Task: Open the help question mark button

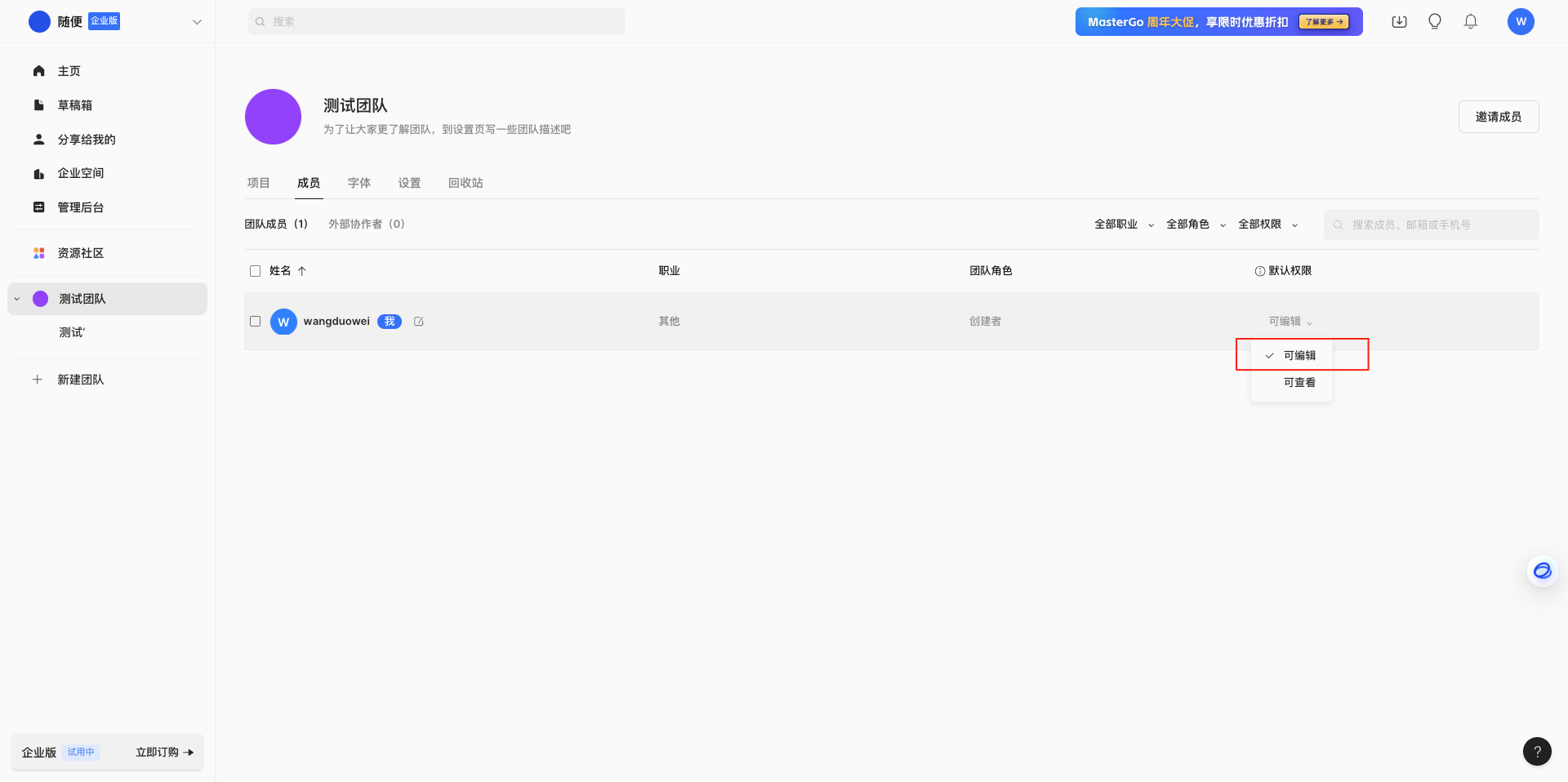Action: tap(1537, 751)
